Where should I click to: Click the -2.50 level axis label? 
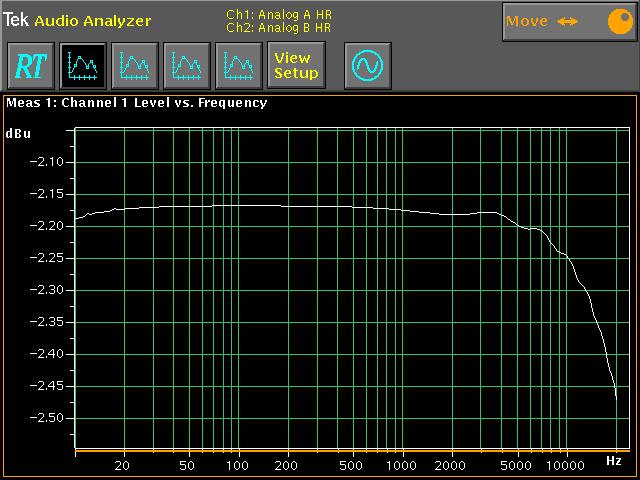(46, 418)
